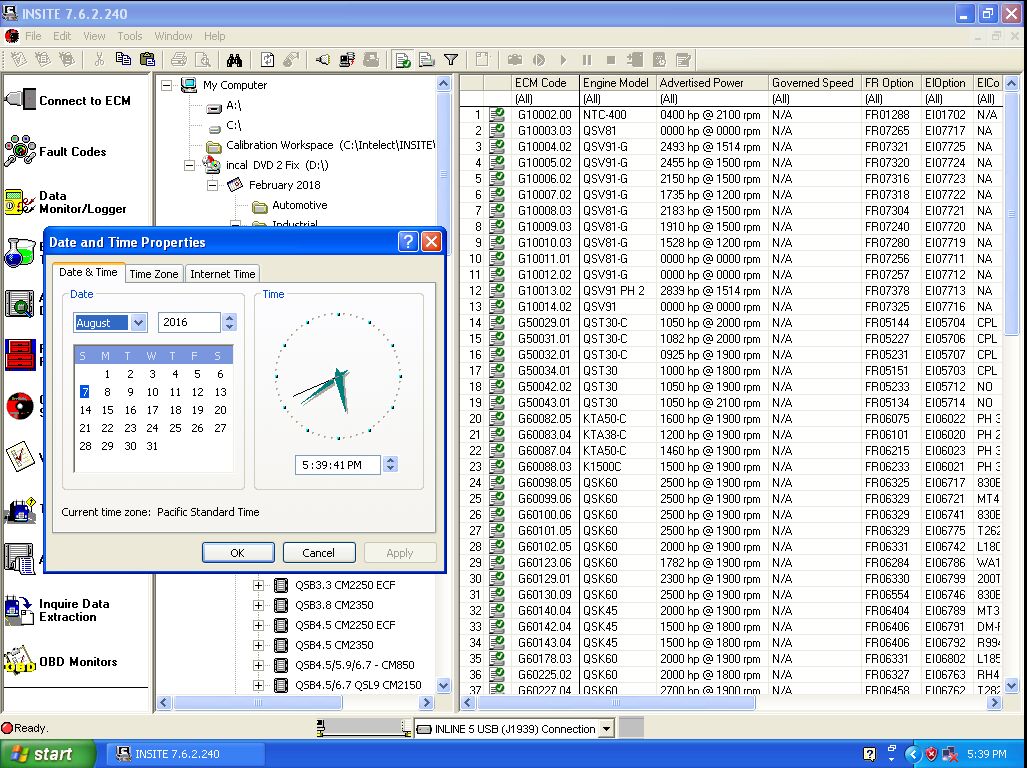Viewport: 1027px width, 768px height.
Task: Open the Connect to ECM sidebar icon
Action: pyautogui.click(x=20, y=100)
